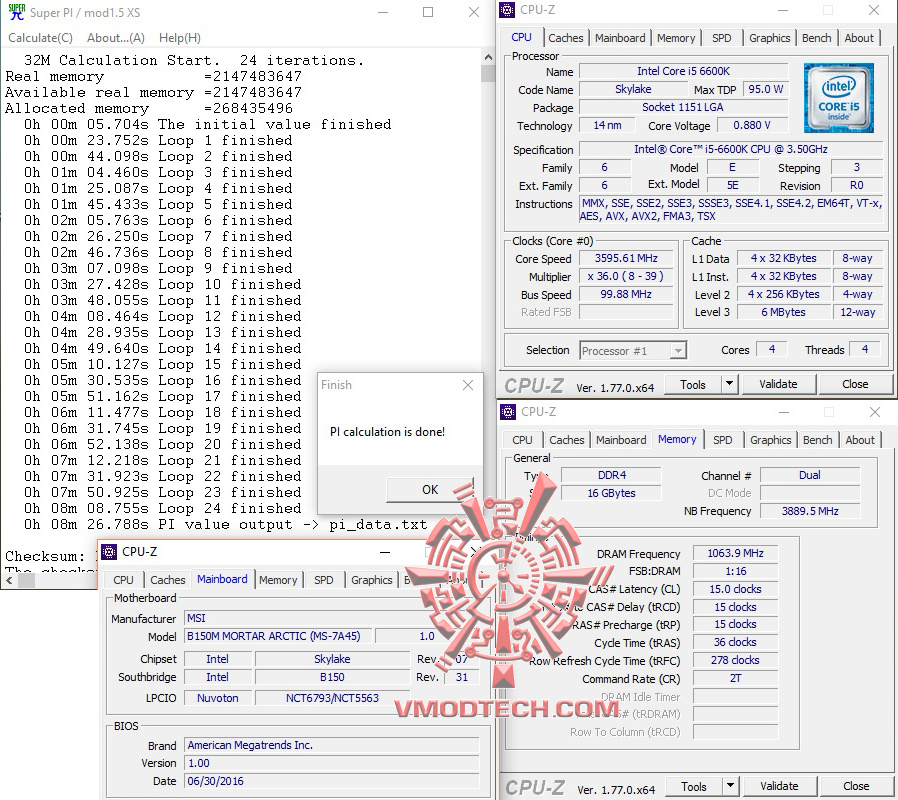Click the Core Voltage value 0.880 V
Image resolution: width=898 pixels, height=800 pixels.
(x=752, y=125)
